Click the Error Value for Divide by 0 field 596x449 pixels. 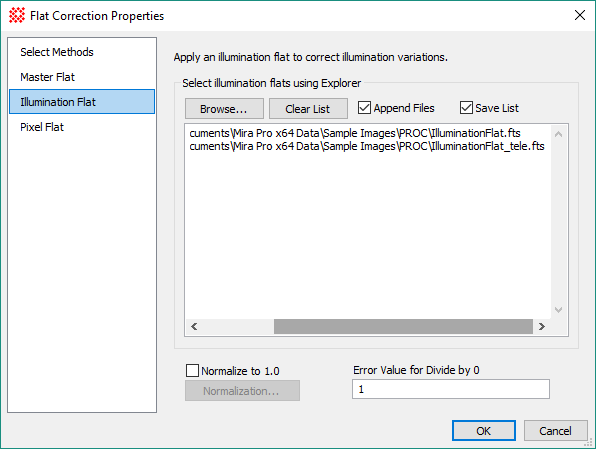pos(450,389)
